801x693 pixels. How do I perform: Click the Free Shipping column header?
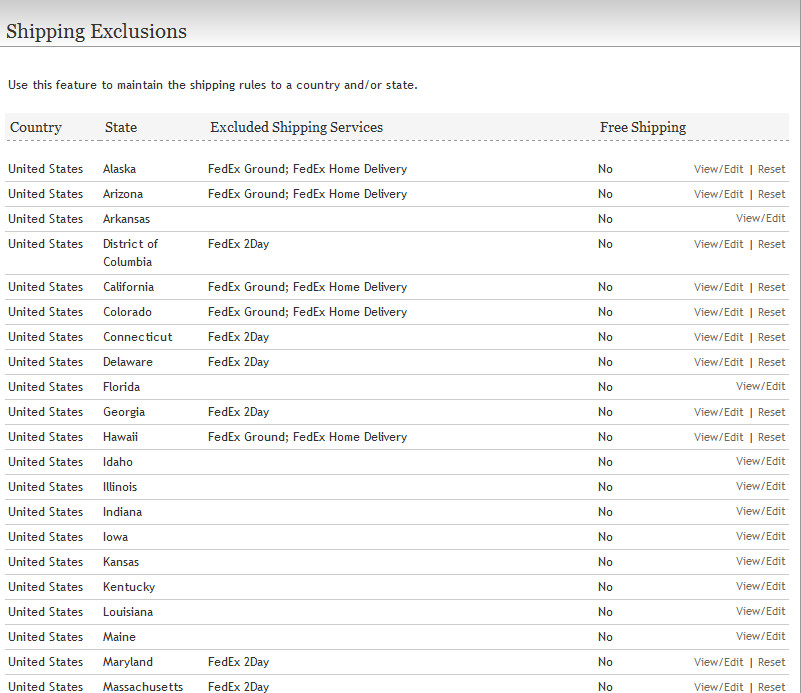643,127
